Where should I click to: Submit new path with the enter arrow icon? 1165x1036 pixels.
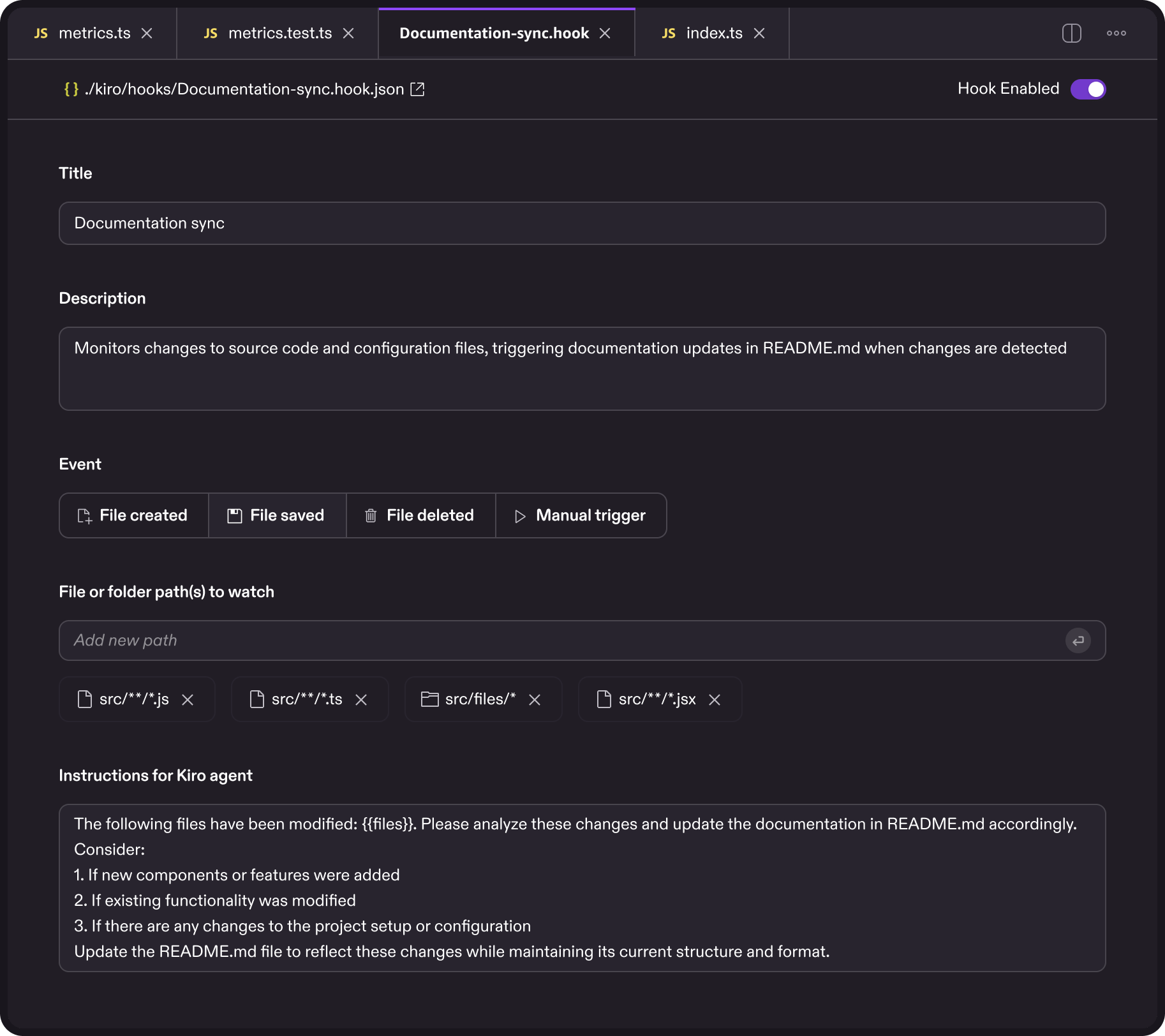coord(1078,640)
